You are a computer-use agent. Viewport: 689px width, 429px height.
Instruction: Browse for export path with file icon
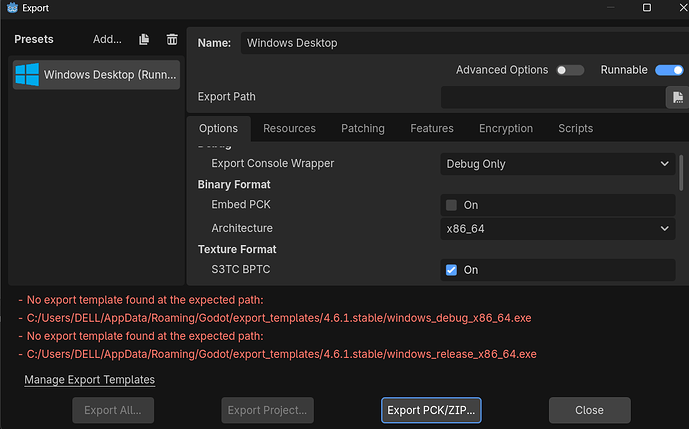pos(677,97)
